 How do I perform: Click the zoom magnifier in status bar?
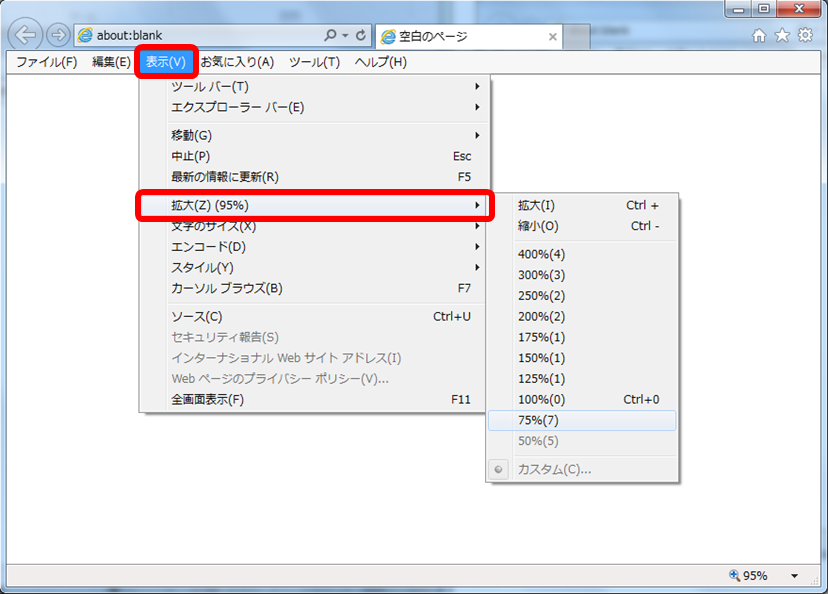point(735,575)
